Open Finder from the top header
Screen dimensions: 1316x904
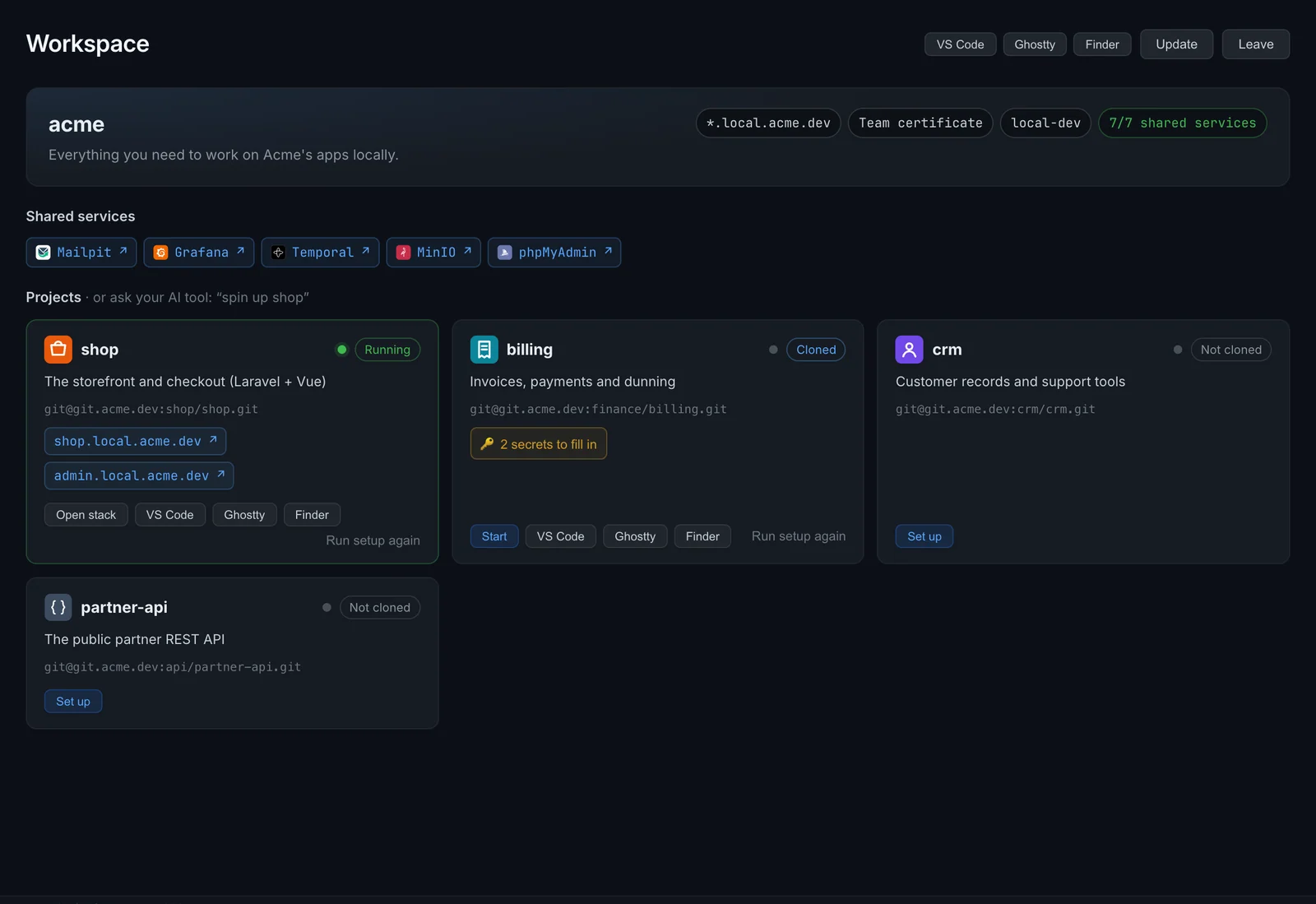(1102, 44)
